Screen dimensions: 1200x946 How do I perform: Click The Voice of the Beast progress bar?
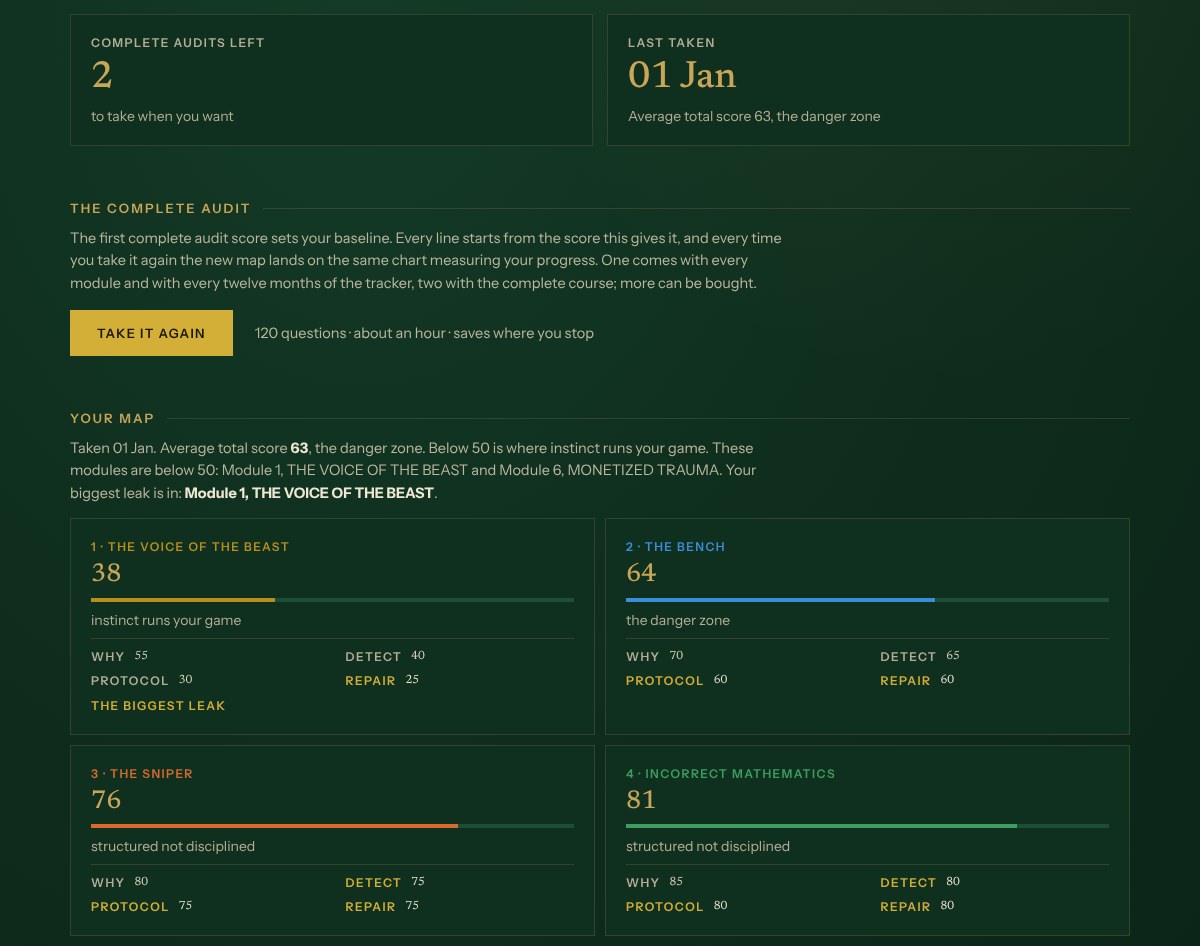tap(332, 600)
